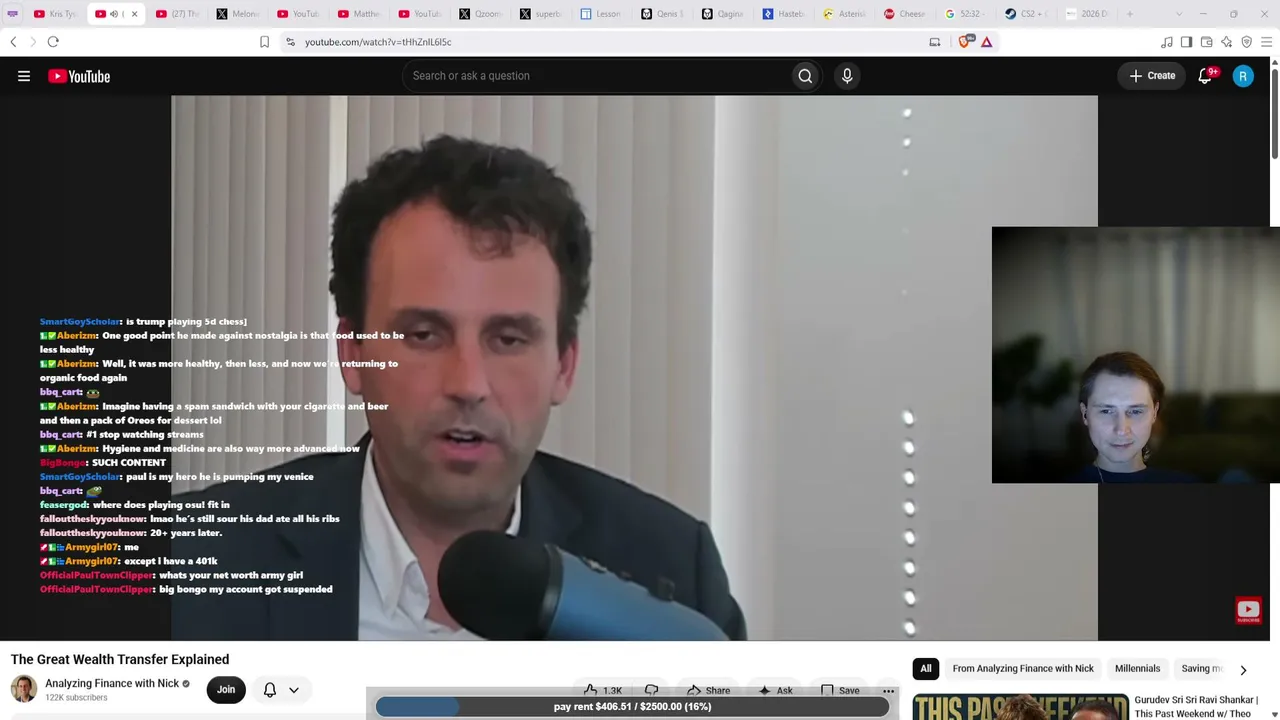
Task: View site information icon beside the URL
Action: point(290,42)
